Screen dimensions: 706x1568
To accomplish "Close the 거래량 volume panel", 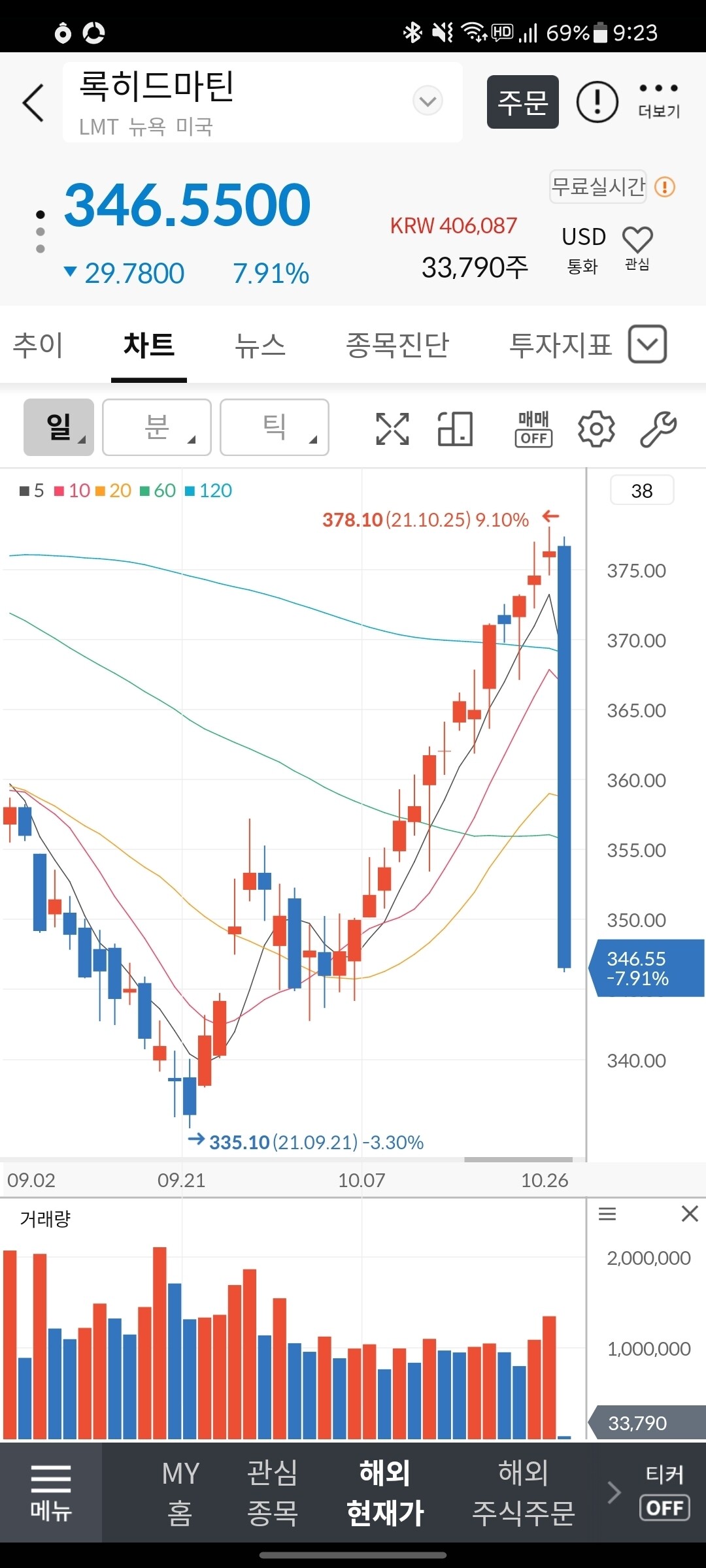I will click(x=690, y=1214).
